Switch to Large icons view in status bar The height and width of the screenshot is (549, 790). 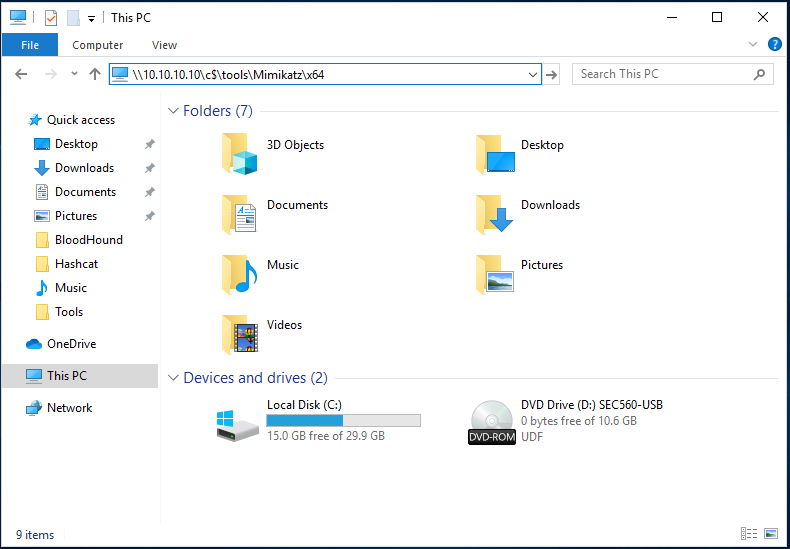pos(771,533)
